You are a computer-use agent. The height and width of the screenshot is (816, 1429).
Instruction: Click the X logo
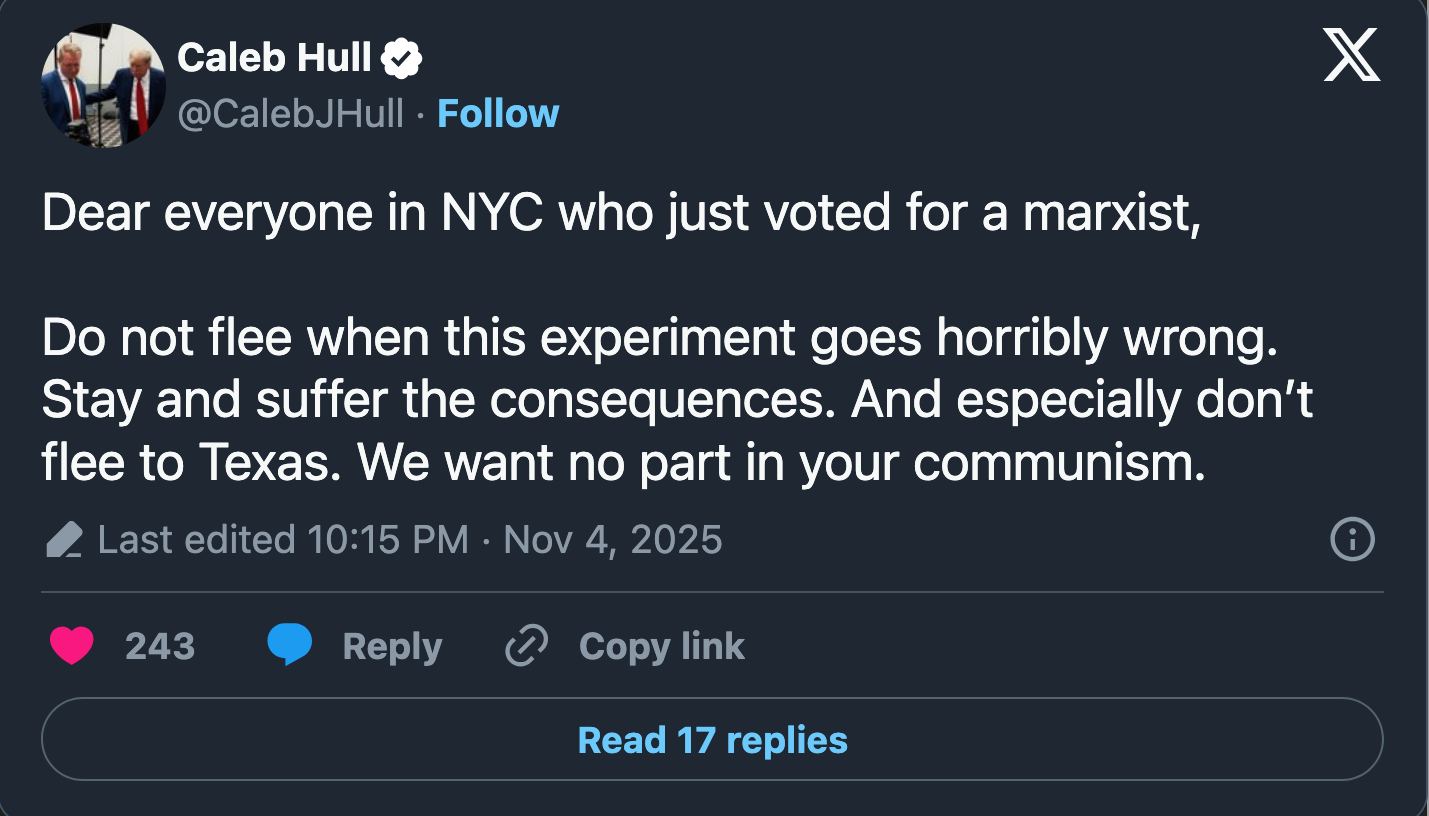[1351, 56]
